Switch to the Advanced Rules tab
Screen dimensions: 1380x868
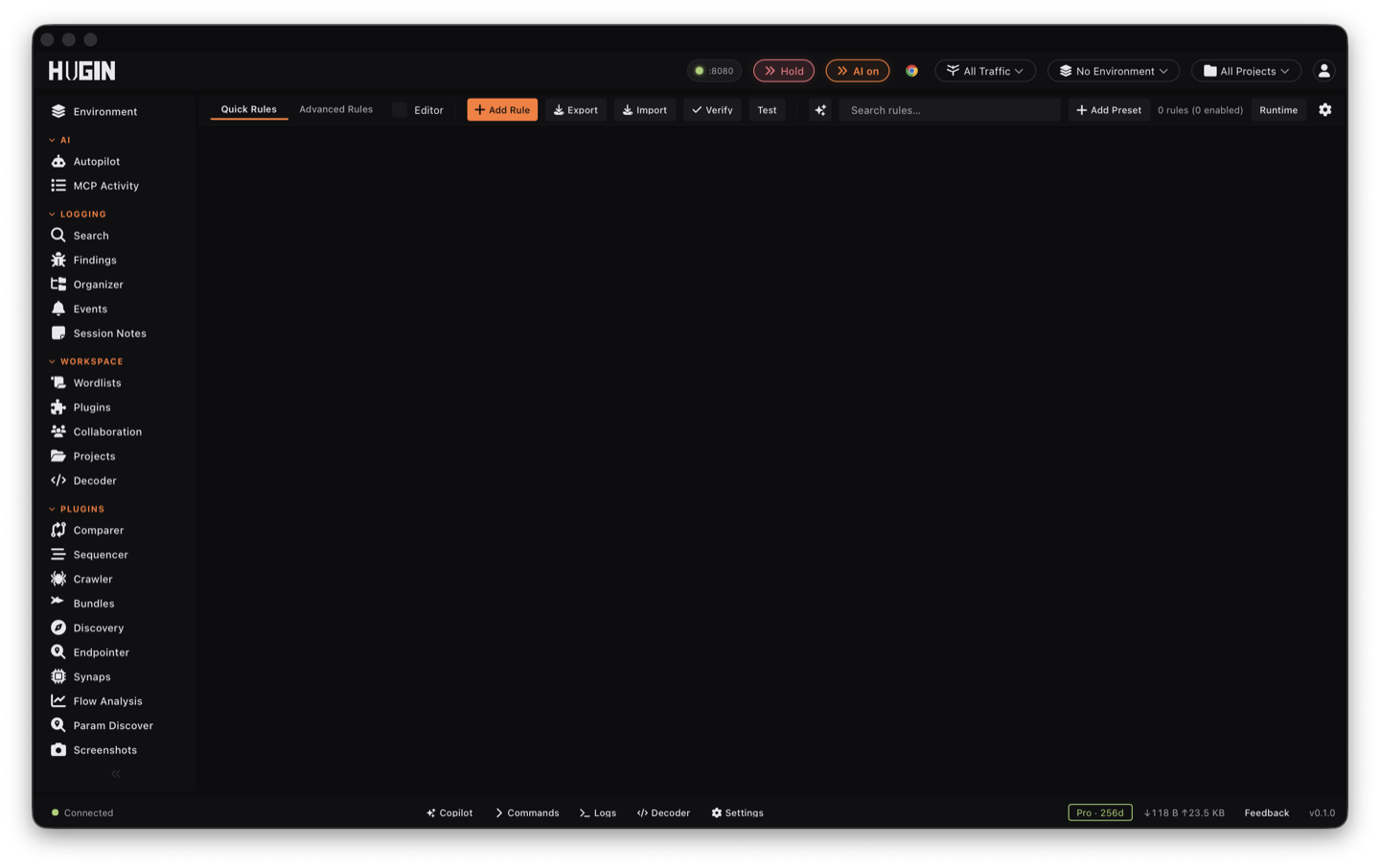tap(335, 109)
